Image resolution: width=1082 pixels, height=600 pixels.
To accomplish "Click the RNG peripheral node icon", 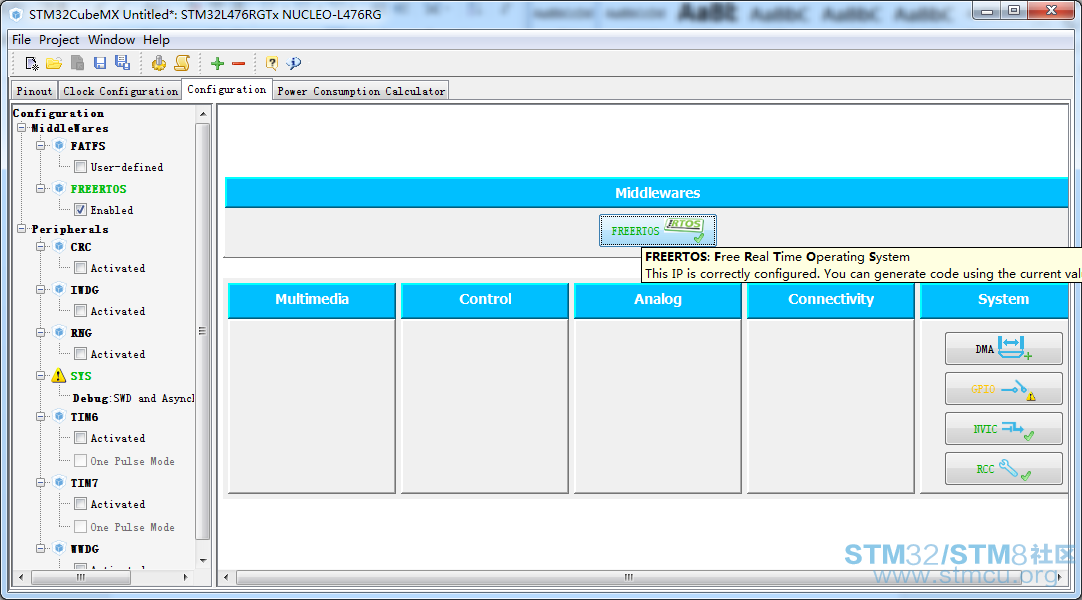I will click(x=59, y=332).
